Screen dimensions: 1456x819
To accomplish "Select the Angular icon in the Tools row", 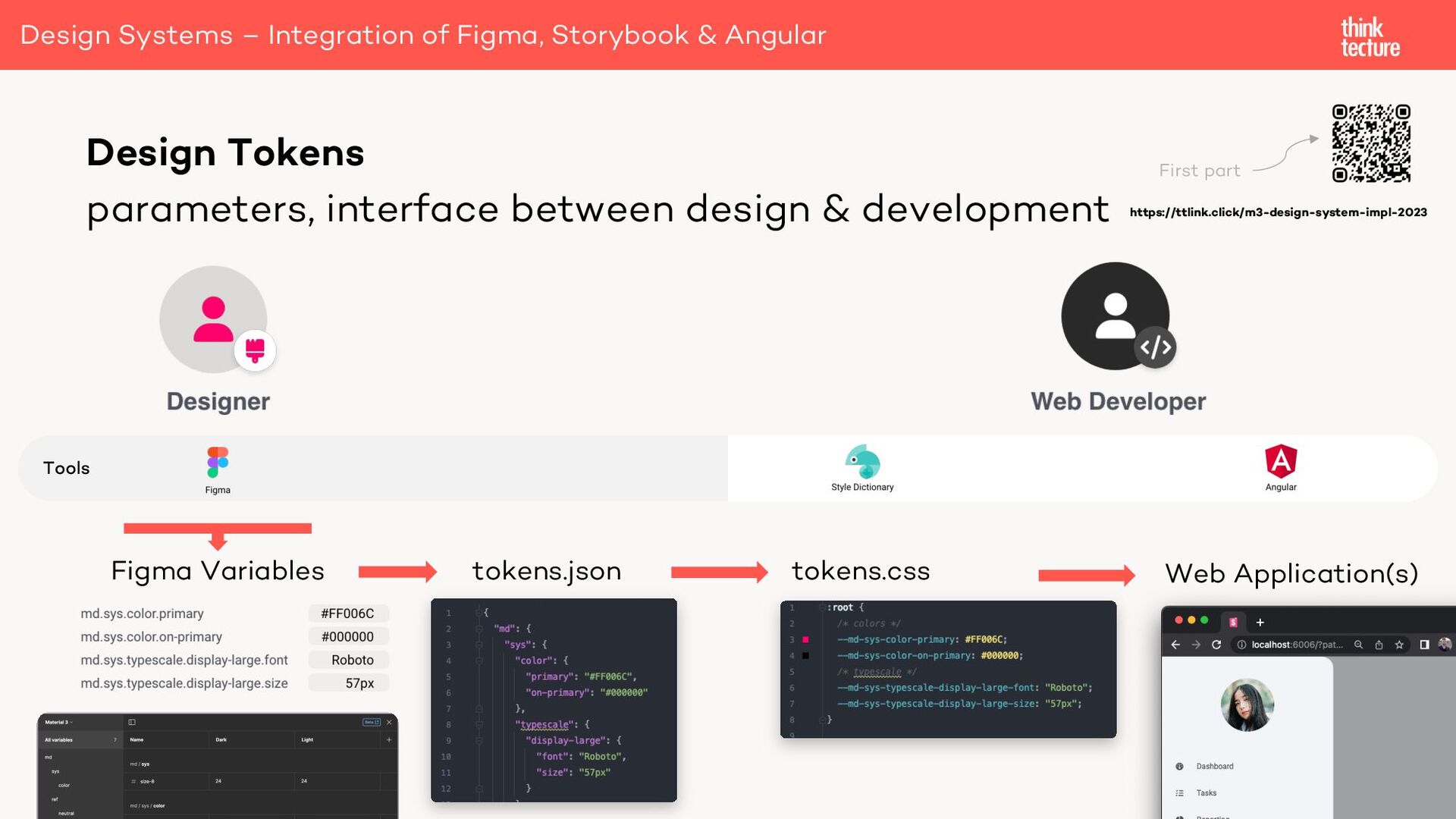I will [1281, 459].
